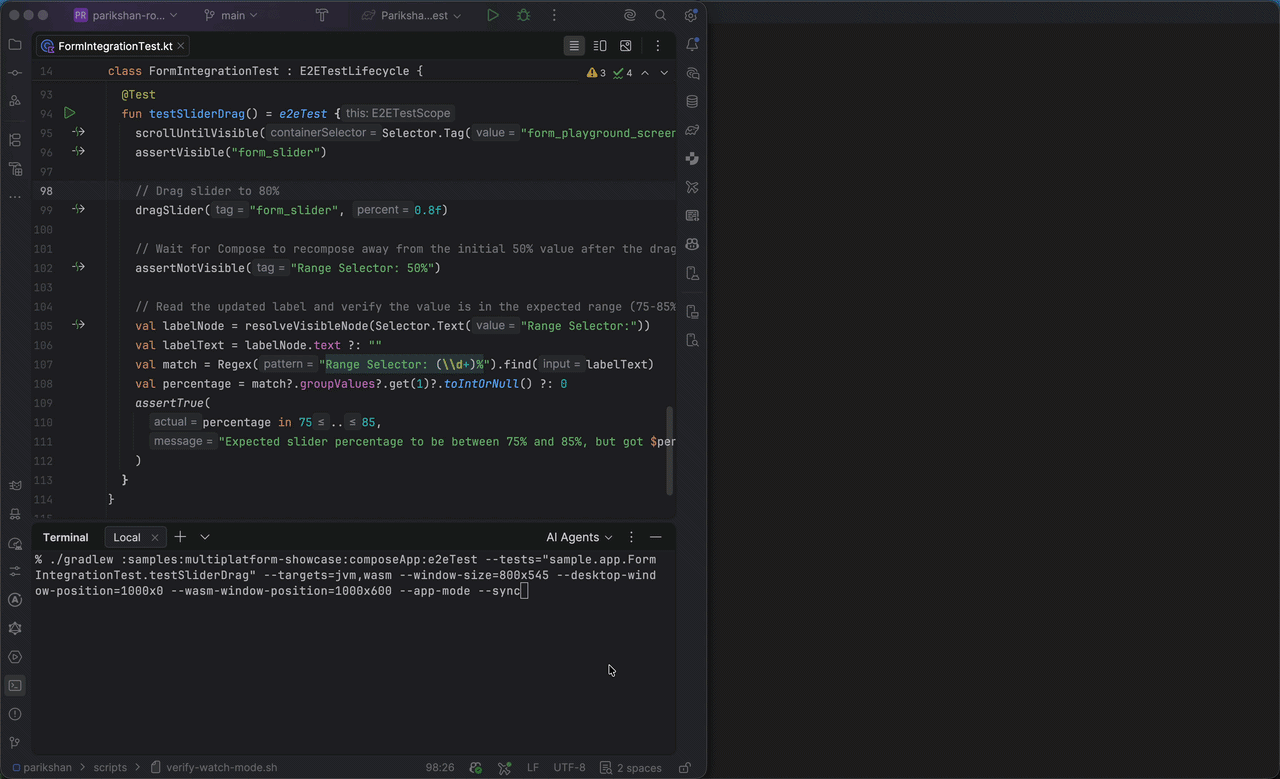Open the 2 spaces indent selector
The image size is (1280, 779).
(631, 768)
